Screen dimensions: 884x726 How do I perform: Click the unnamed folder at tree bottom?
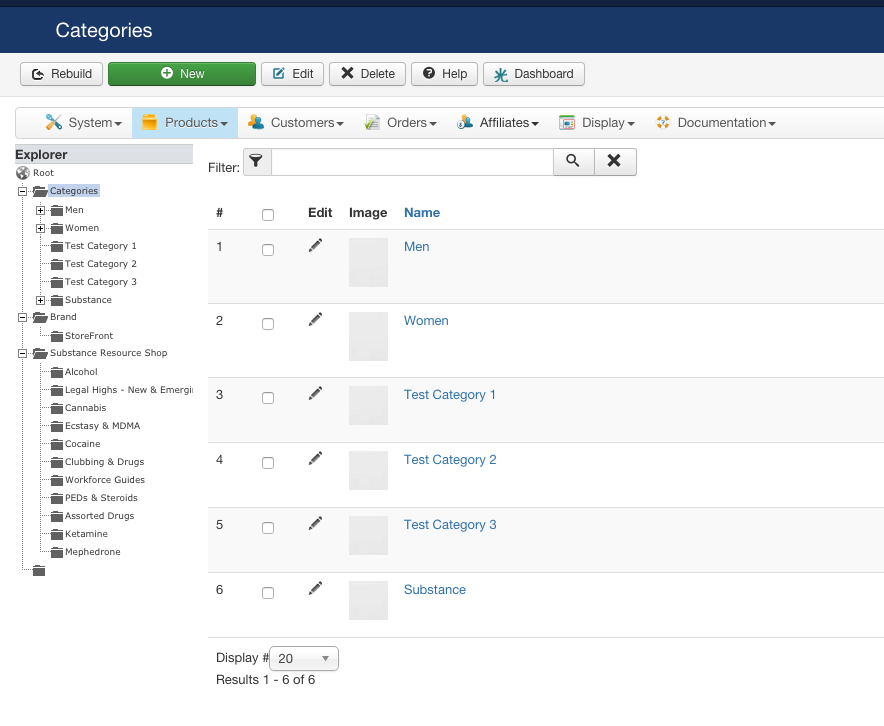coord(39,571)
